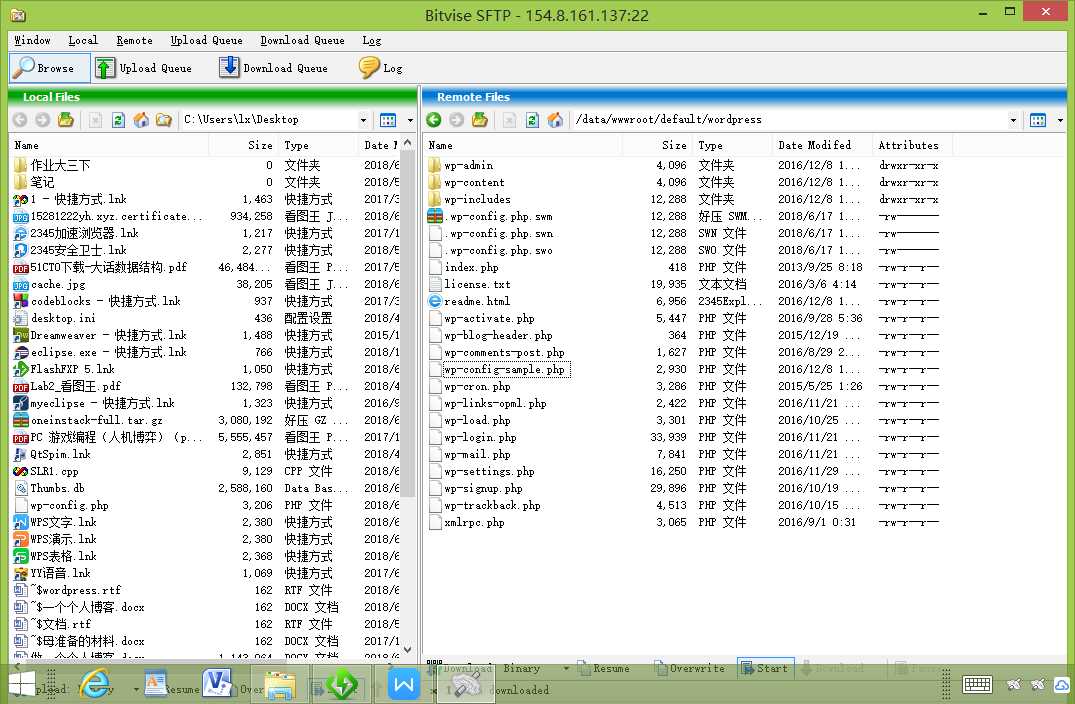Click the Start button in download bar
The width and height of the screenshot is (1075, 704).
[x=764, y=668]
